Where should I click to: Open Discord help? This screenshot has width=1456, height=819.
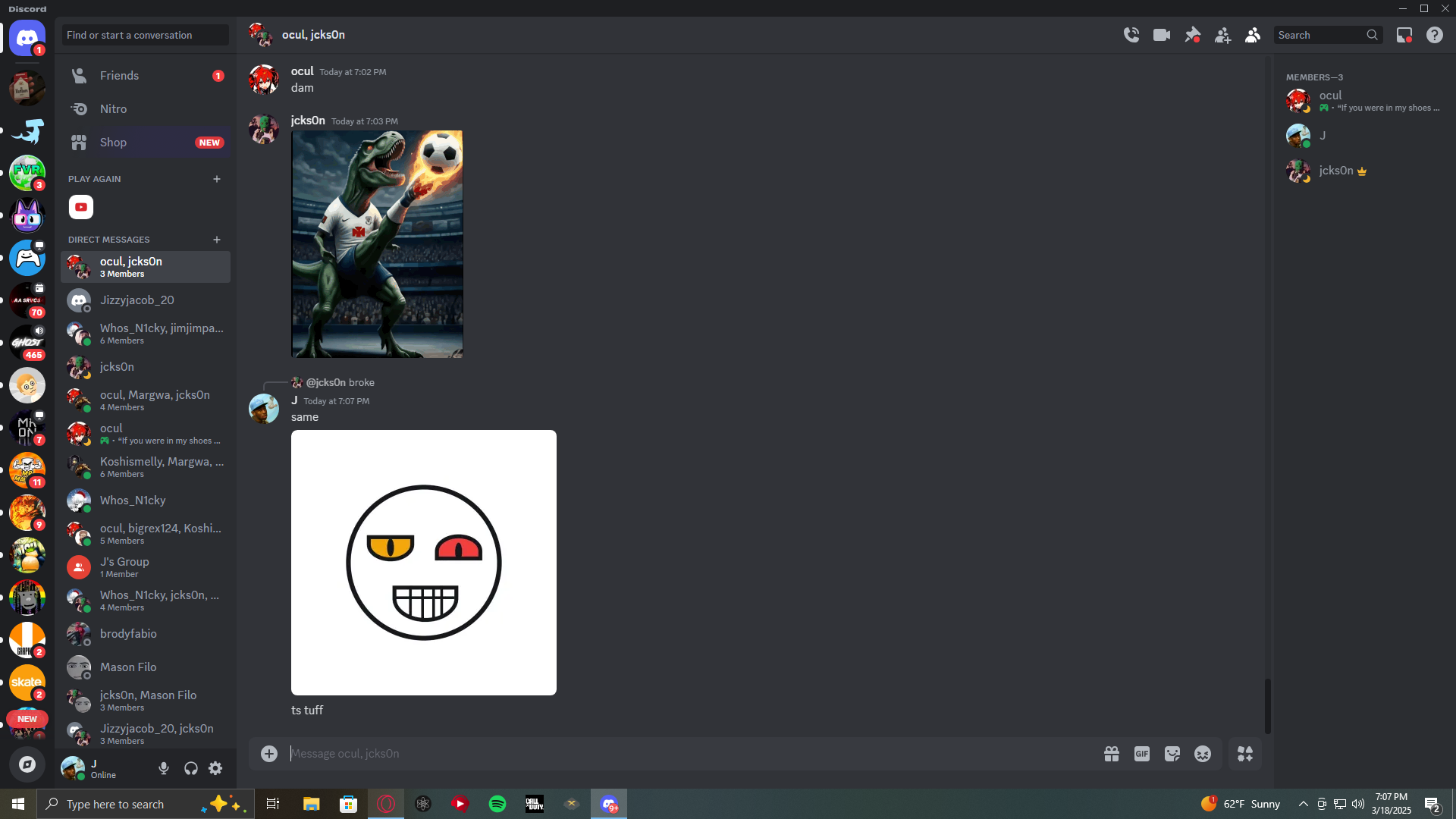point(1435,35)
